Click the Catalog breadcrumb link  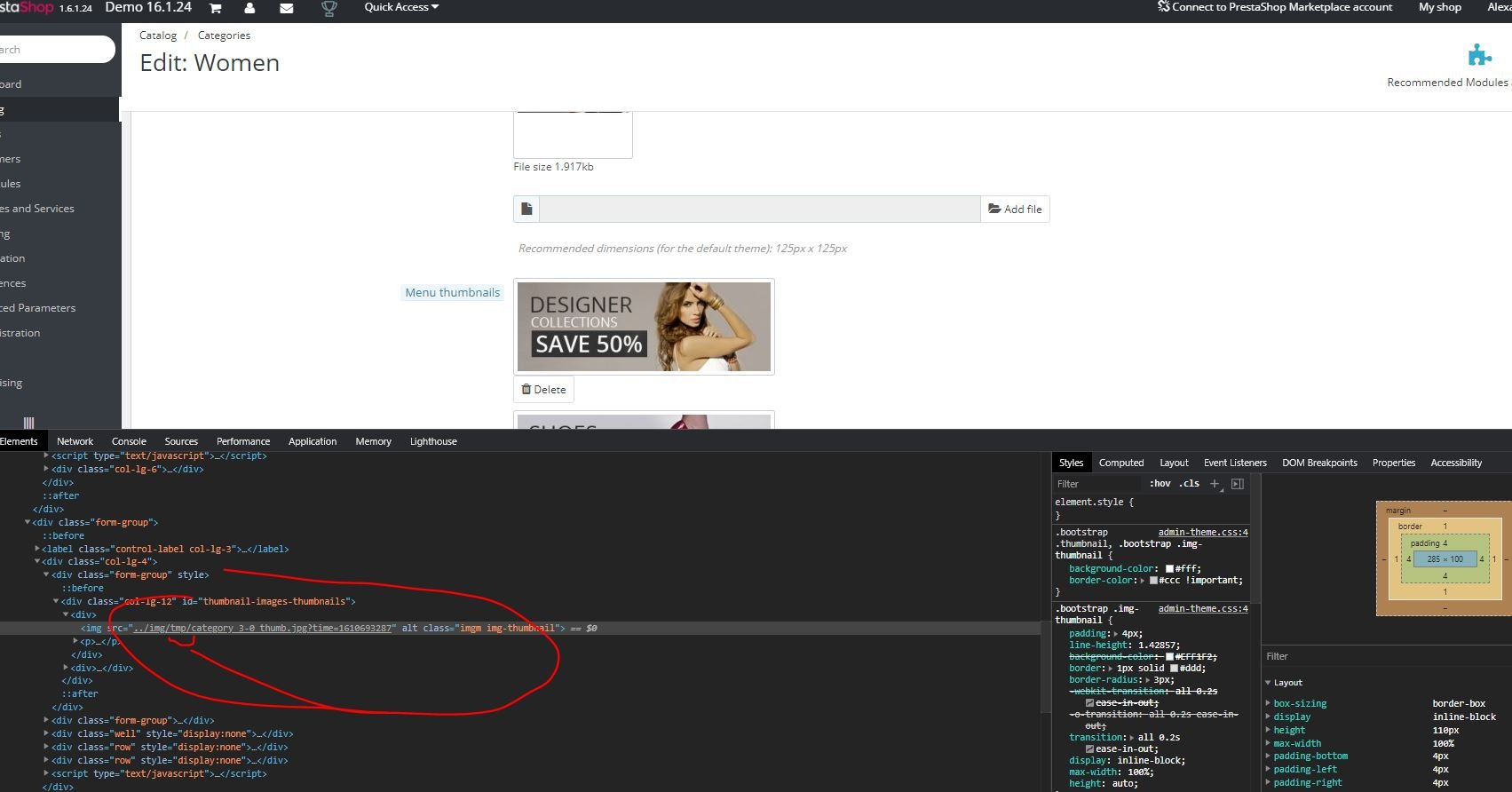(x=158, y=36)
